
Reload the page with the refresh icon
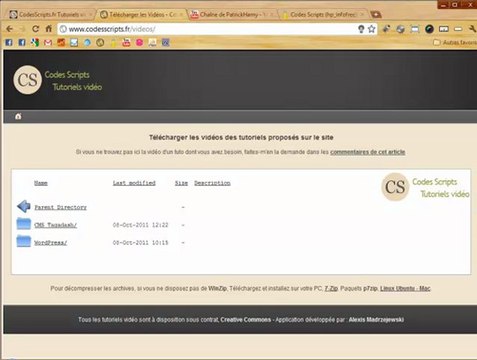35,29
